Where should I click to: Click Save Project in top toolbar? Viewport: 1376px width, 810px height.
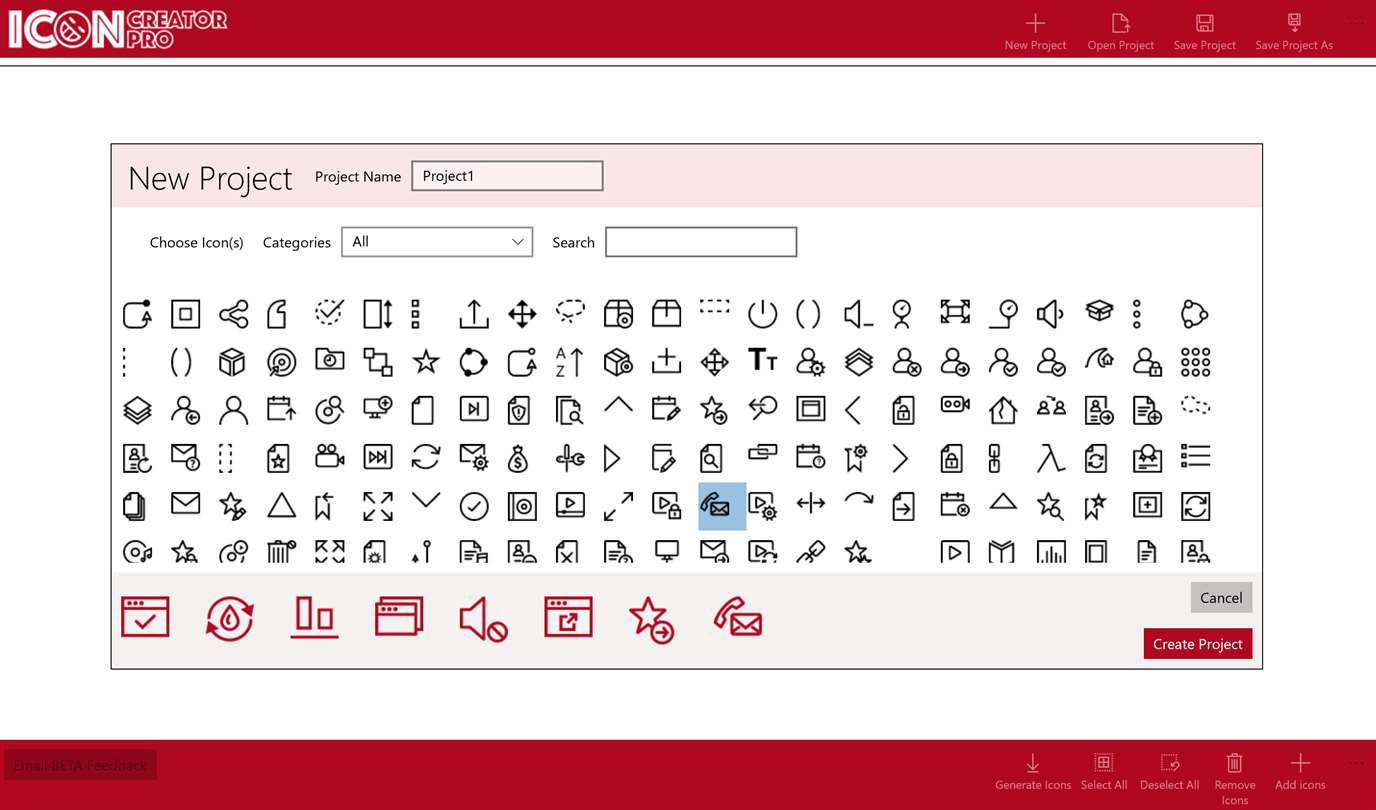coord(1204,33)
